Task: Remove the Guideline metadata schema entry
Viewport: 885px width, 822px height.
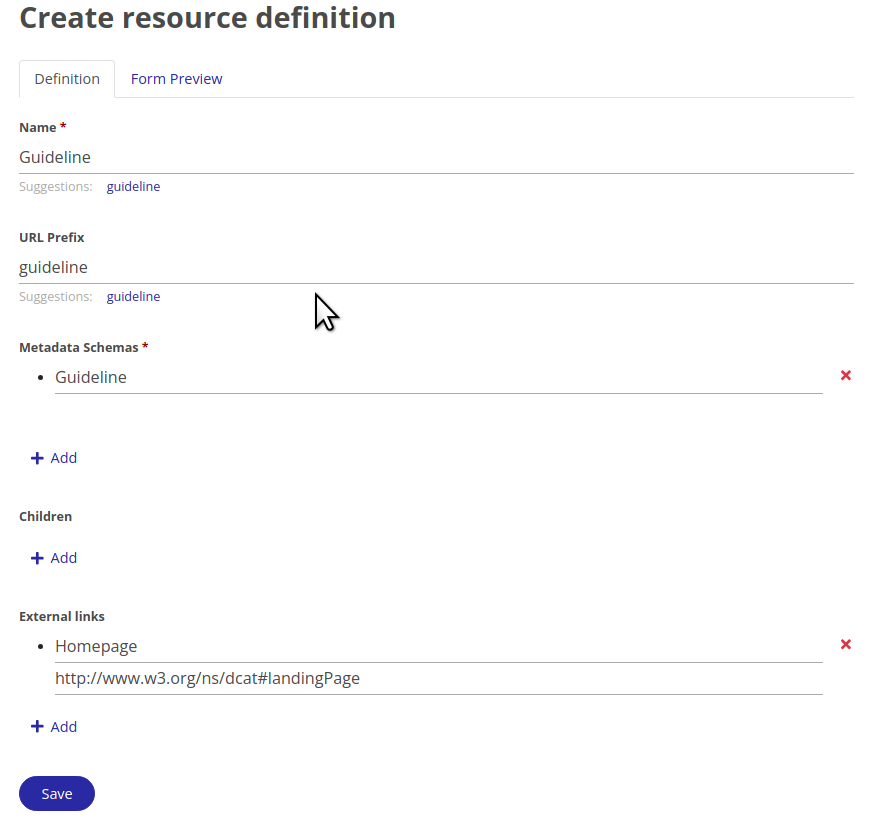Action: [845, 375]
